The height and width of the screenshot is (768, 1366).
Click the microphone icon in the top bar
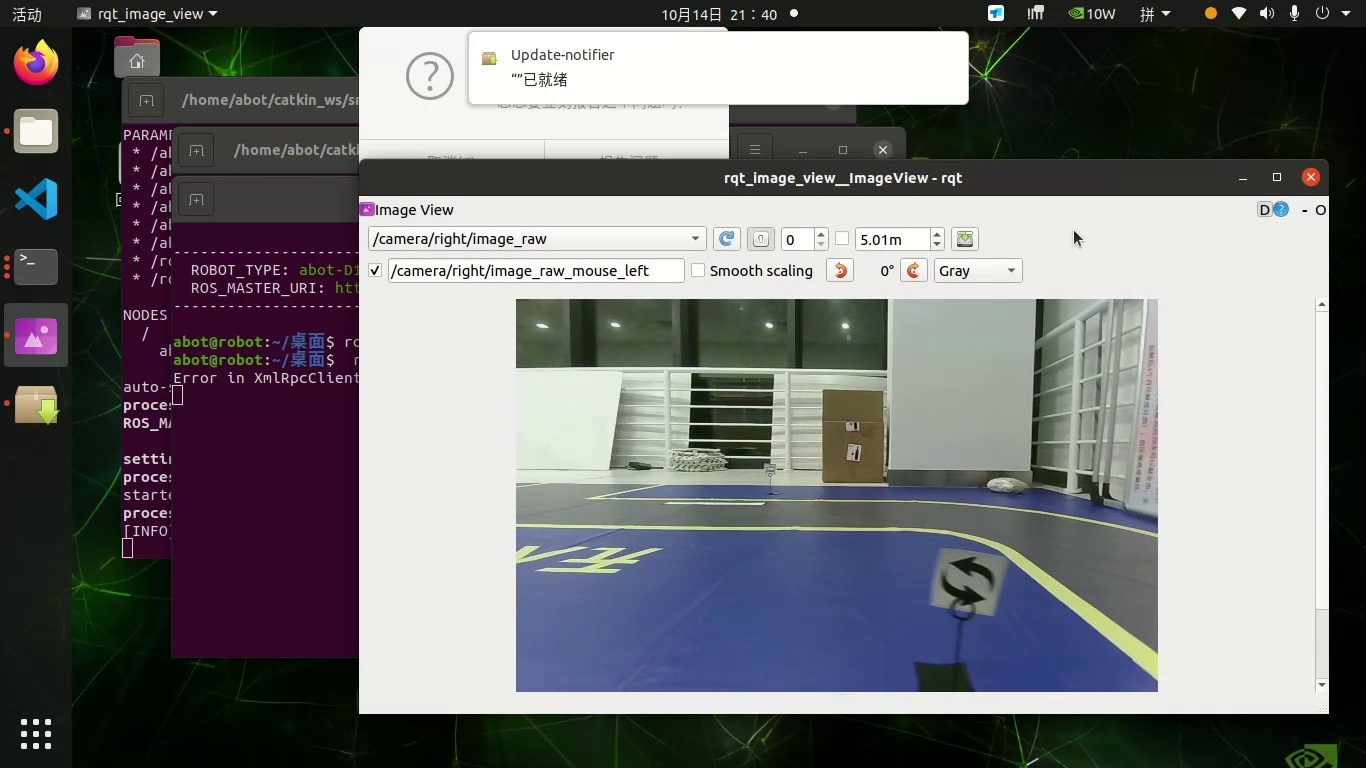click(1295, 14)
